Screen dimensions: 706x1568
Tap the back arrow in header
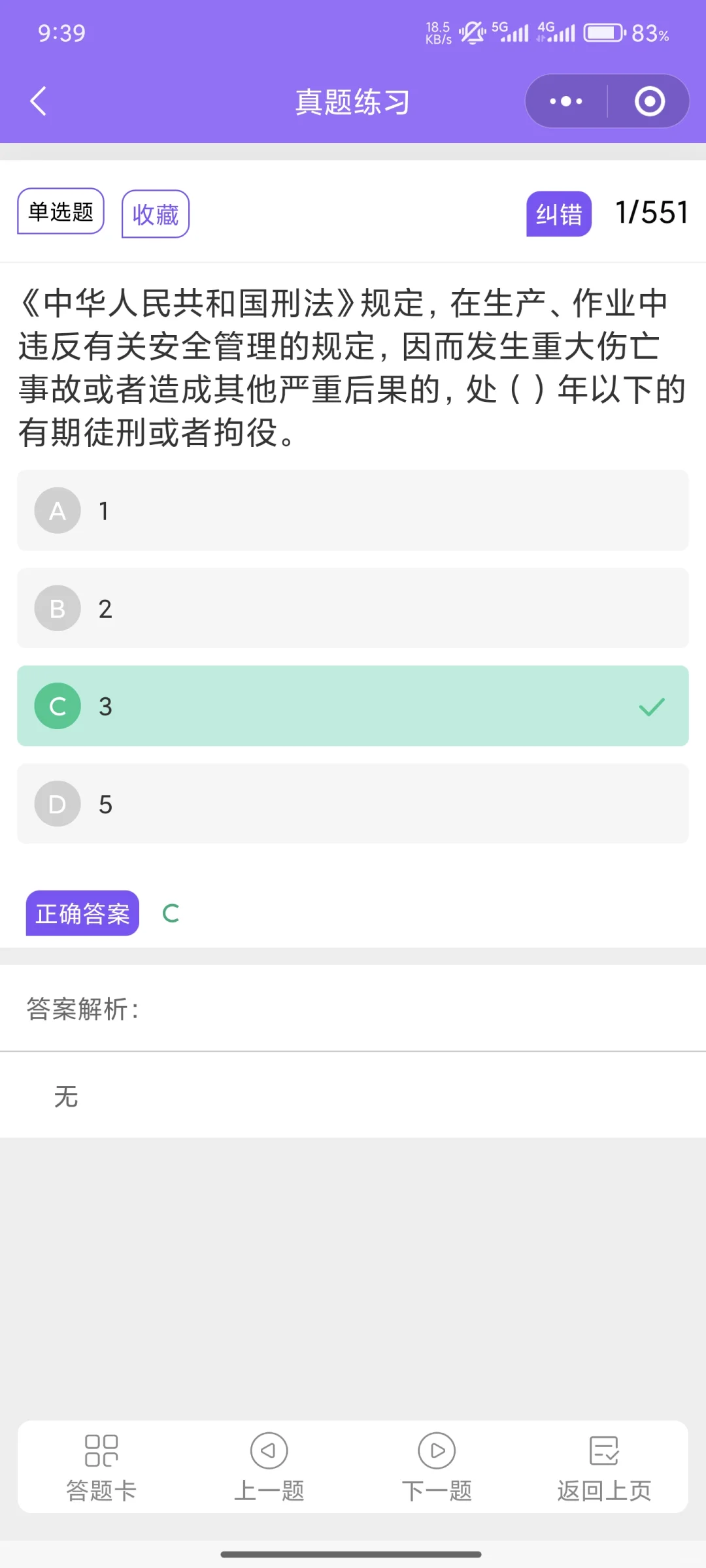[39, 101]
